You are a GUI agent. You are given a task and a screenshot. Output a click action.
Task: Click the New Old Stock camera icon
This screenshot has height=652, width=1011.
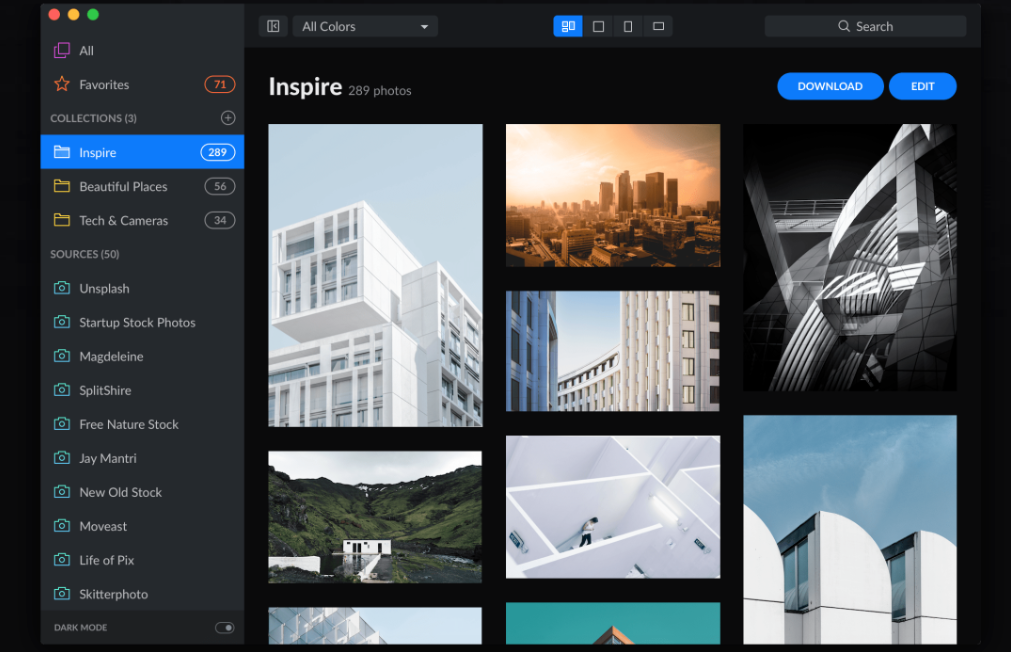pos(62,491)
